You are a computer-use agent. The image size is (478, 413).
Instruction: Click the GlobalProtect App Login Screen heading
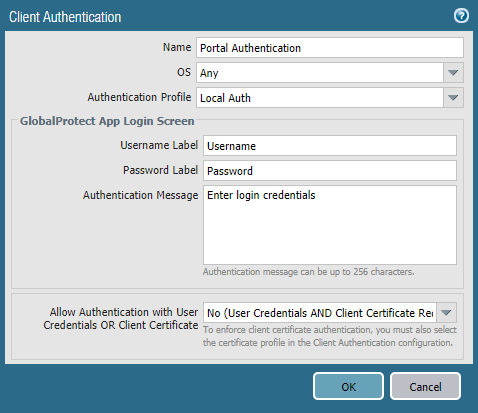pyautogui.click(x=107, y=121)
